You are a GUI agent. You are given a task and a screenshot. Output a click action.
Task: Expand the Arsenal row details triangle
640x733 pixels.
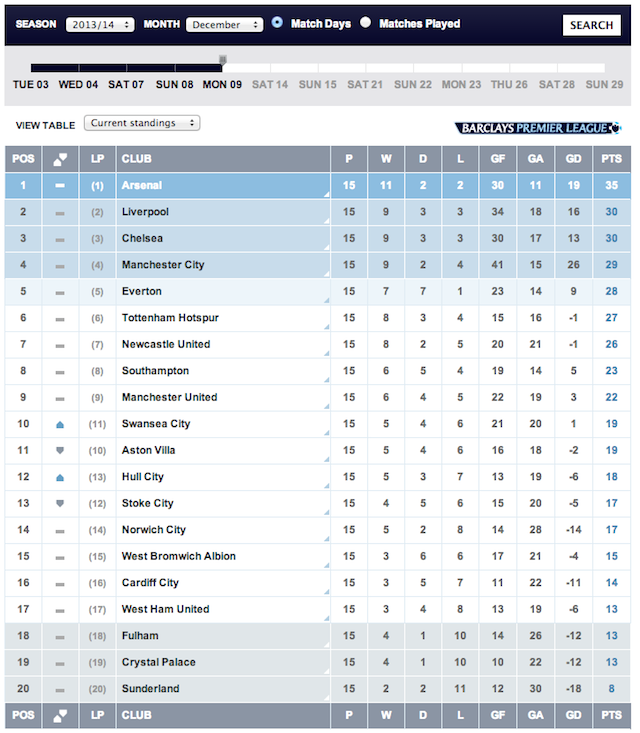[x=326, y=194]
